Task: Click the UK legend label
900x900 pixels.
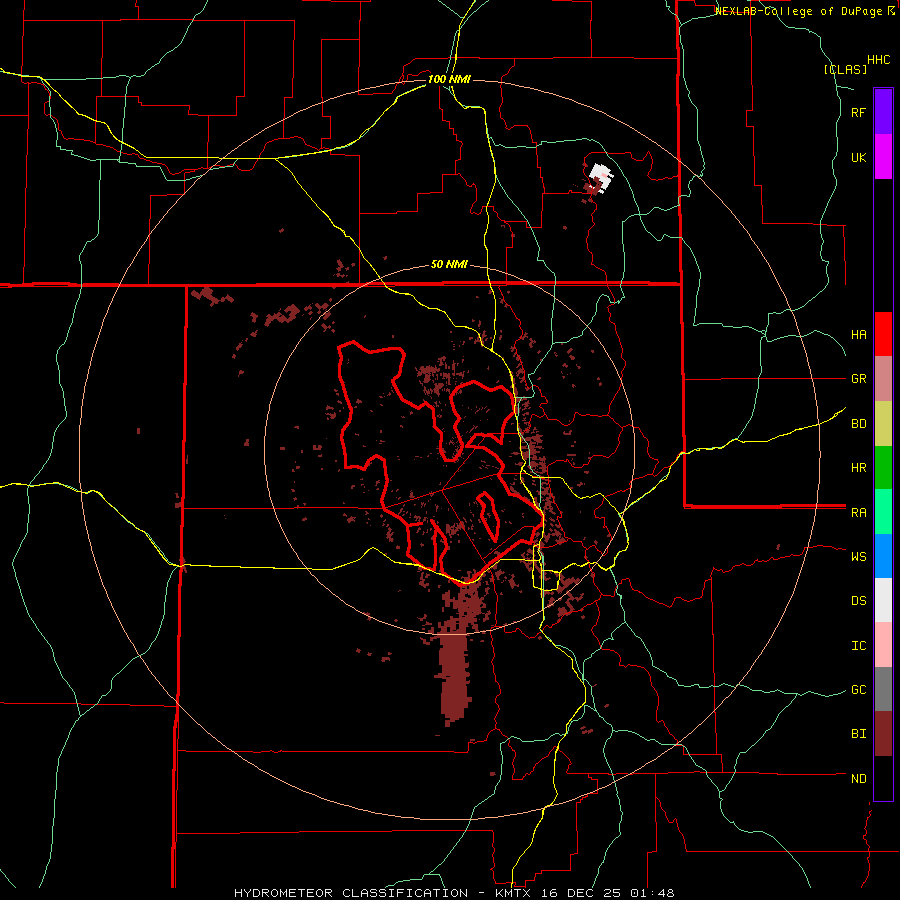Action: 859,157
